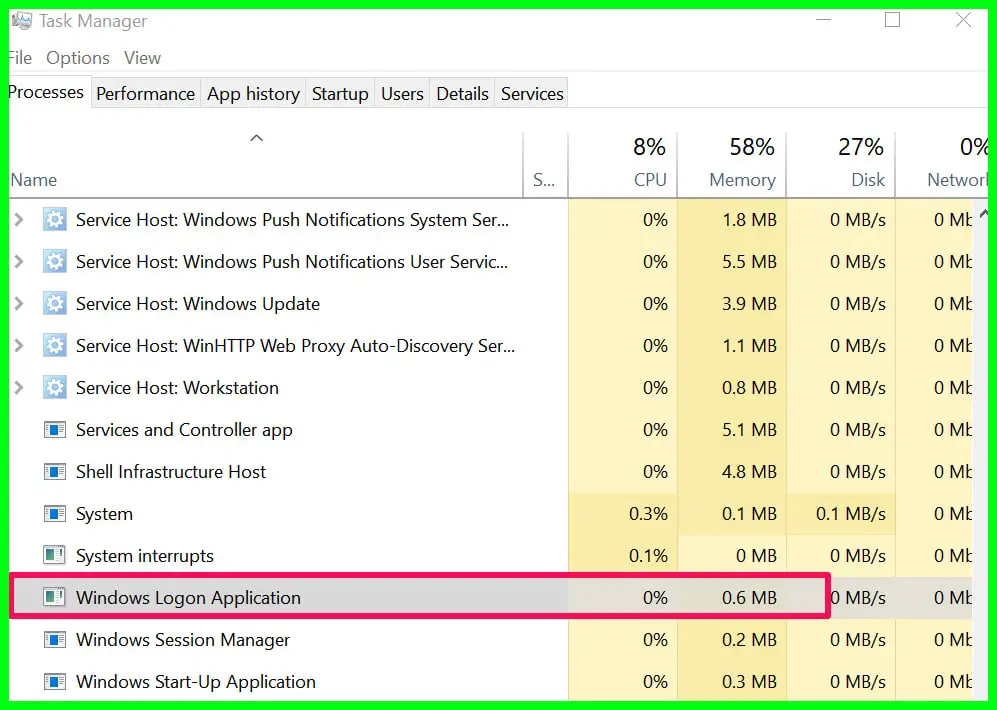997x710 pixels.
Task: Select the Windows Session Manager process
Action: click(x=490, y=639)
